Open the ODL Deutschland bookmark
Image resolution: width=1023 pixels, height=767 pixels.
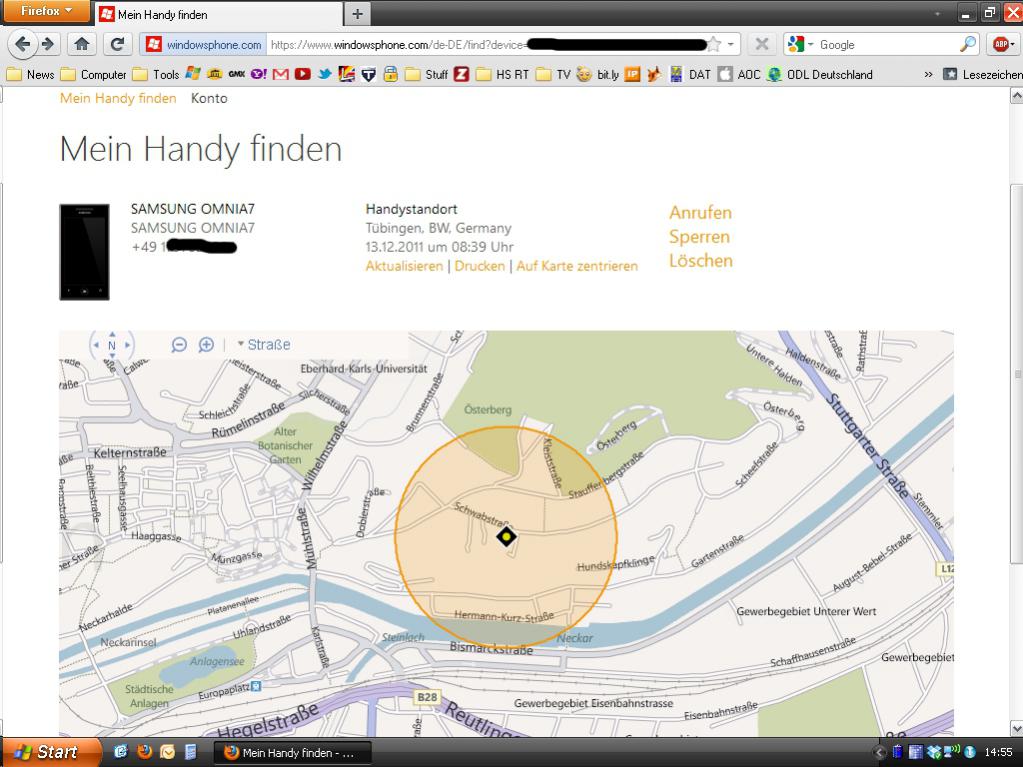tap(820, 74)
